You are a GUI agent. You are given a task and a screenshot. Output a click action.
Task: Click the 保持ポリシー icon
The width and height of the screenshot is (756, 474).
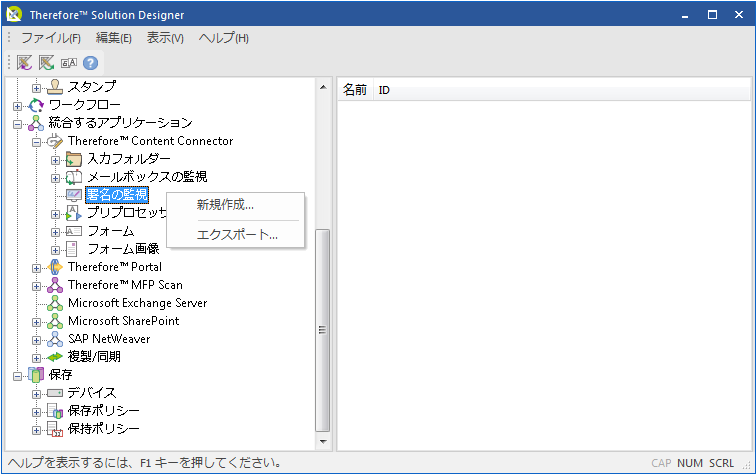(55, 429)
